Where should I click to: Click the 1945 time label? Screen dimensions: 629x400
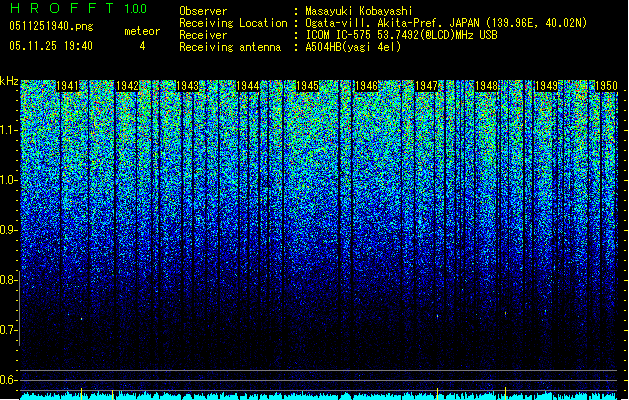tap(307, 86)
